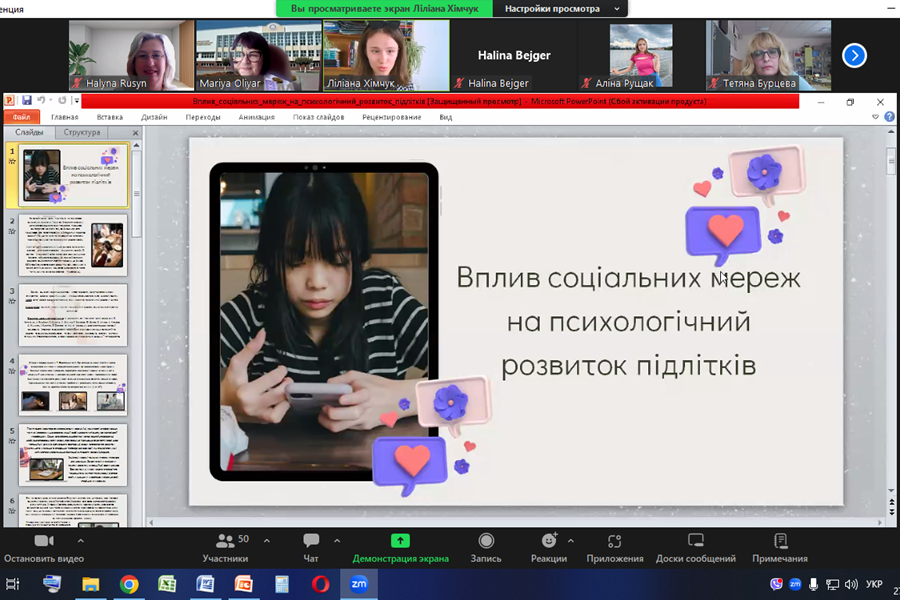The width and height of the screenshot is (900, 600).
Task: Click the green Share Screen icon
Action: coord(400,541)
